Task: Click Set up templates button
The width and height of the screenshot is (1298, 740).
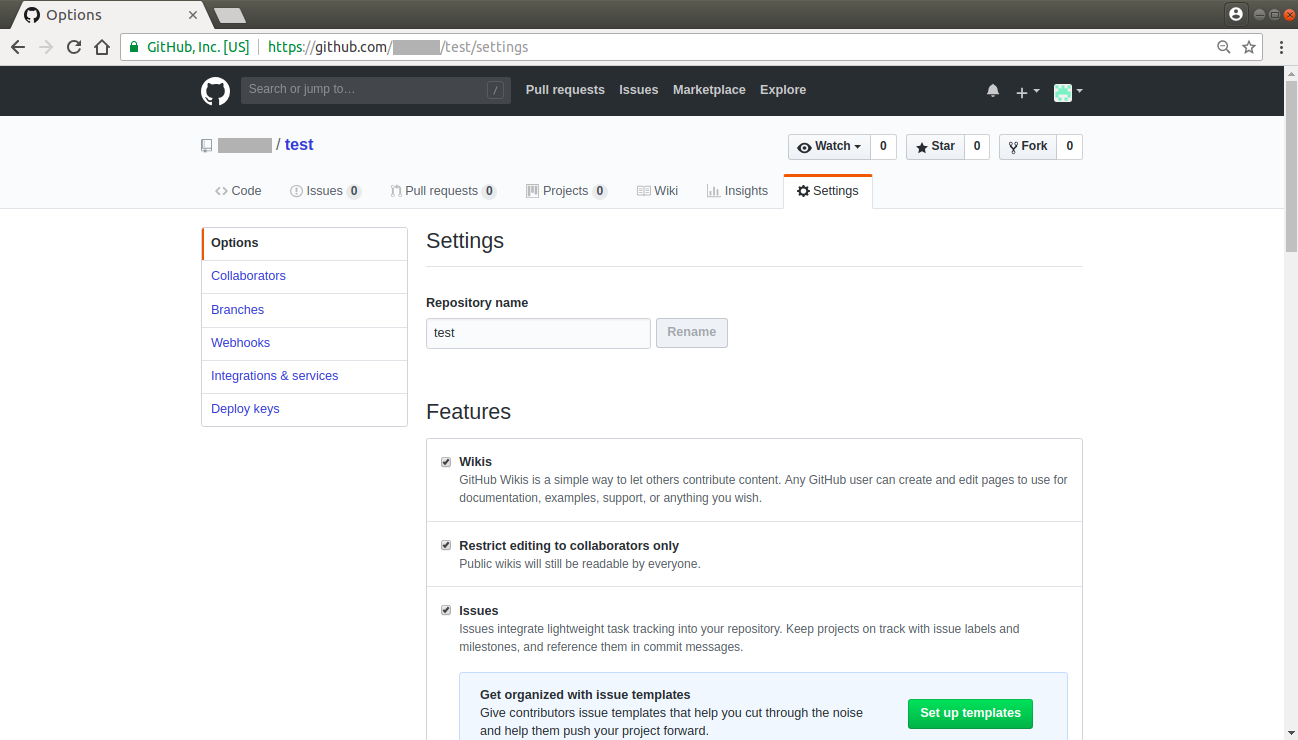Action: pos(970,713)
